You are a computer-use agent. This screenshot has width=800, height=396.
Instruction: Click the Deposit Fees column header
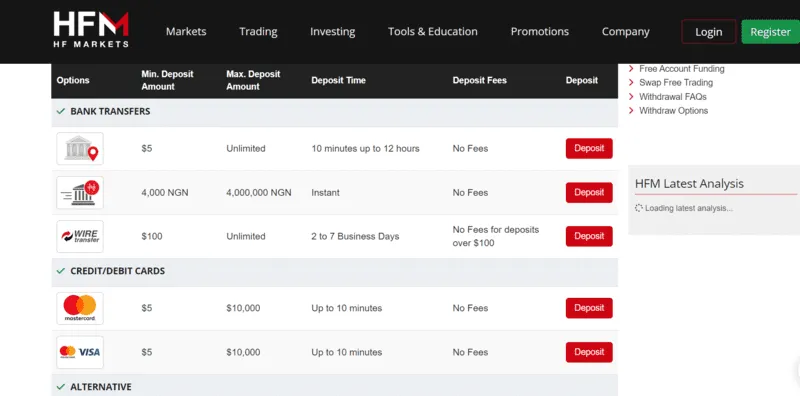click(480, 80)
